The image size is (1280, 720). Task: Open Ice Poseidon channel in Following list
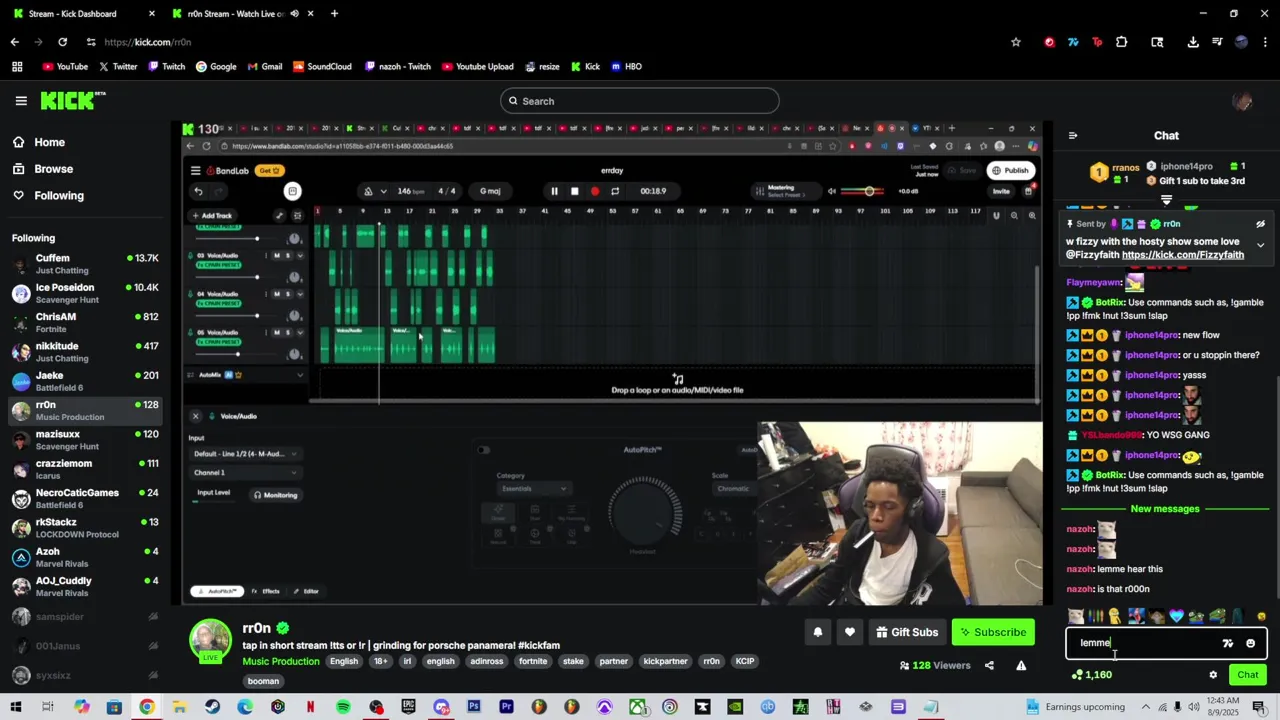pyautogui.click(x=85, y=293)
